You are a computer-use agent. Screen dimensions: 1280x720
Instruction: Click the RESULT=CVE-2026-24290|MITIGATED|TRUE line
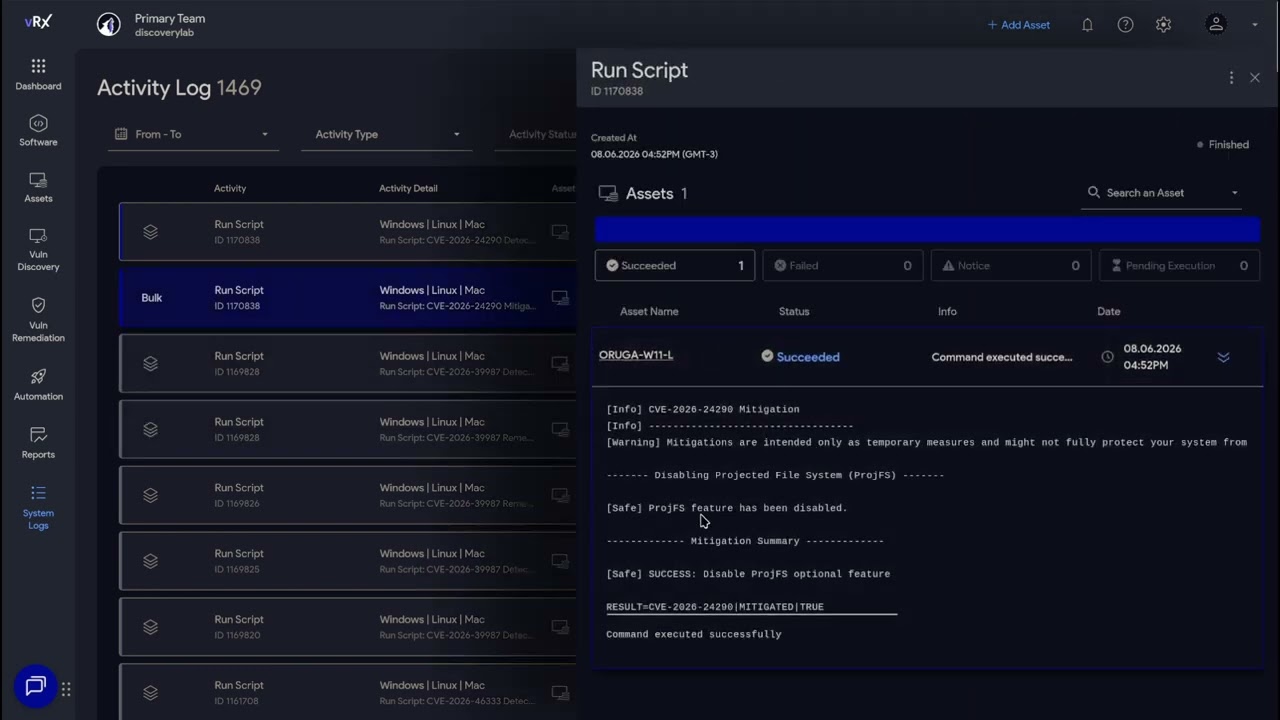pyautogui.click(x=715, y=607)
